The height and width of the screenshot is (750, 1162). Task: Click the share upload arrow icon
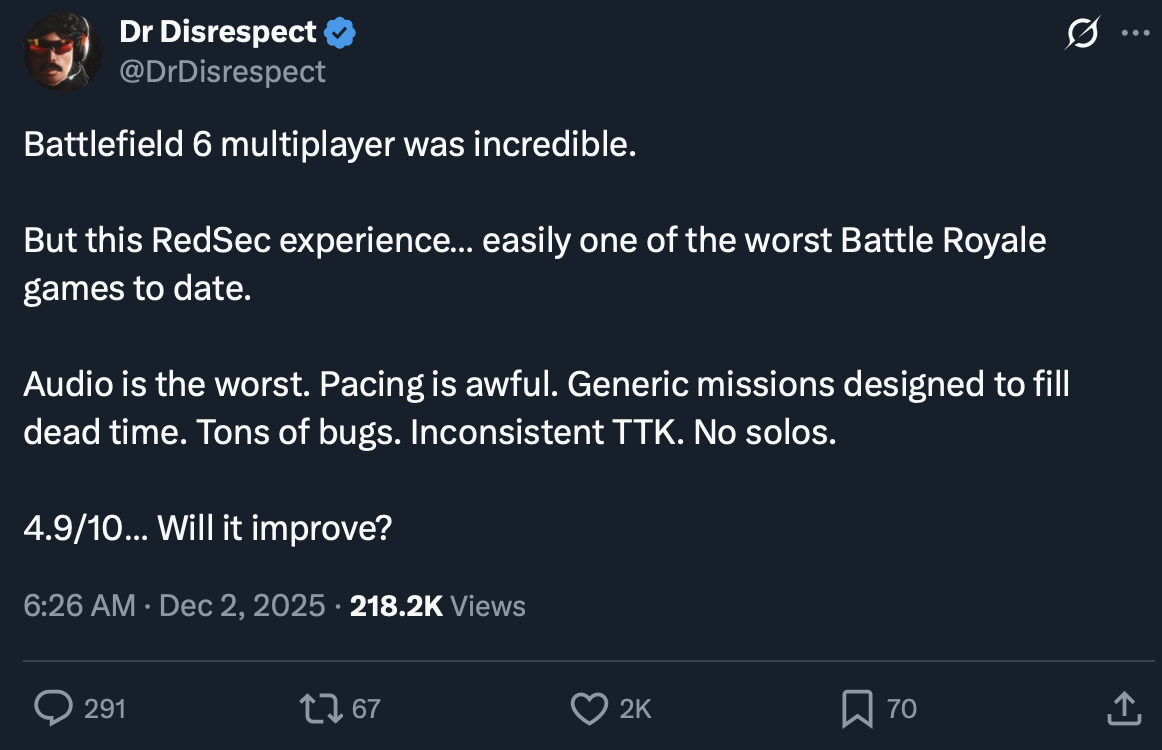[1124, 708]
